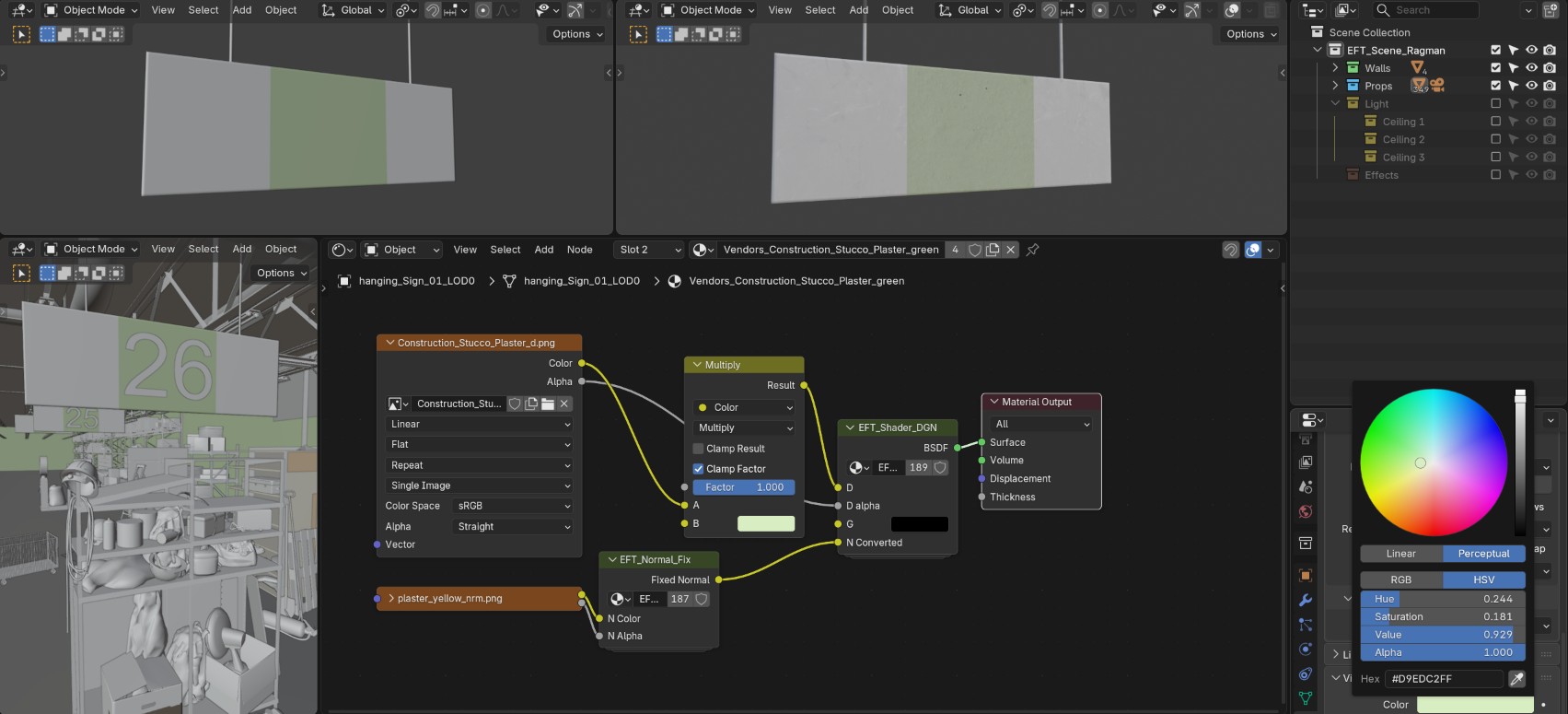Open Add menu in node editor header
This screenshot has height=714, width=1568.
coord(544,250)
